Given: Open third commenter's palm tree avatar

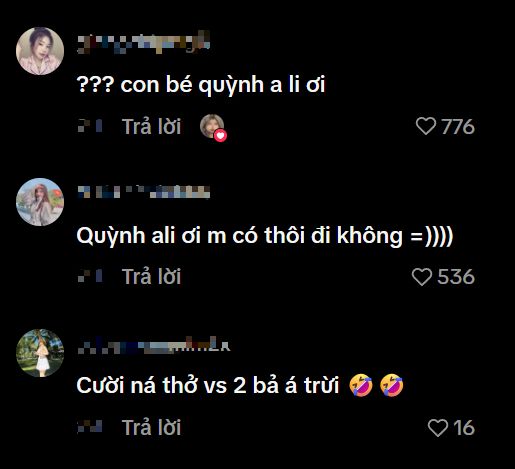Looking at the screenshot, I should click(x=40, y=353).
